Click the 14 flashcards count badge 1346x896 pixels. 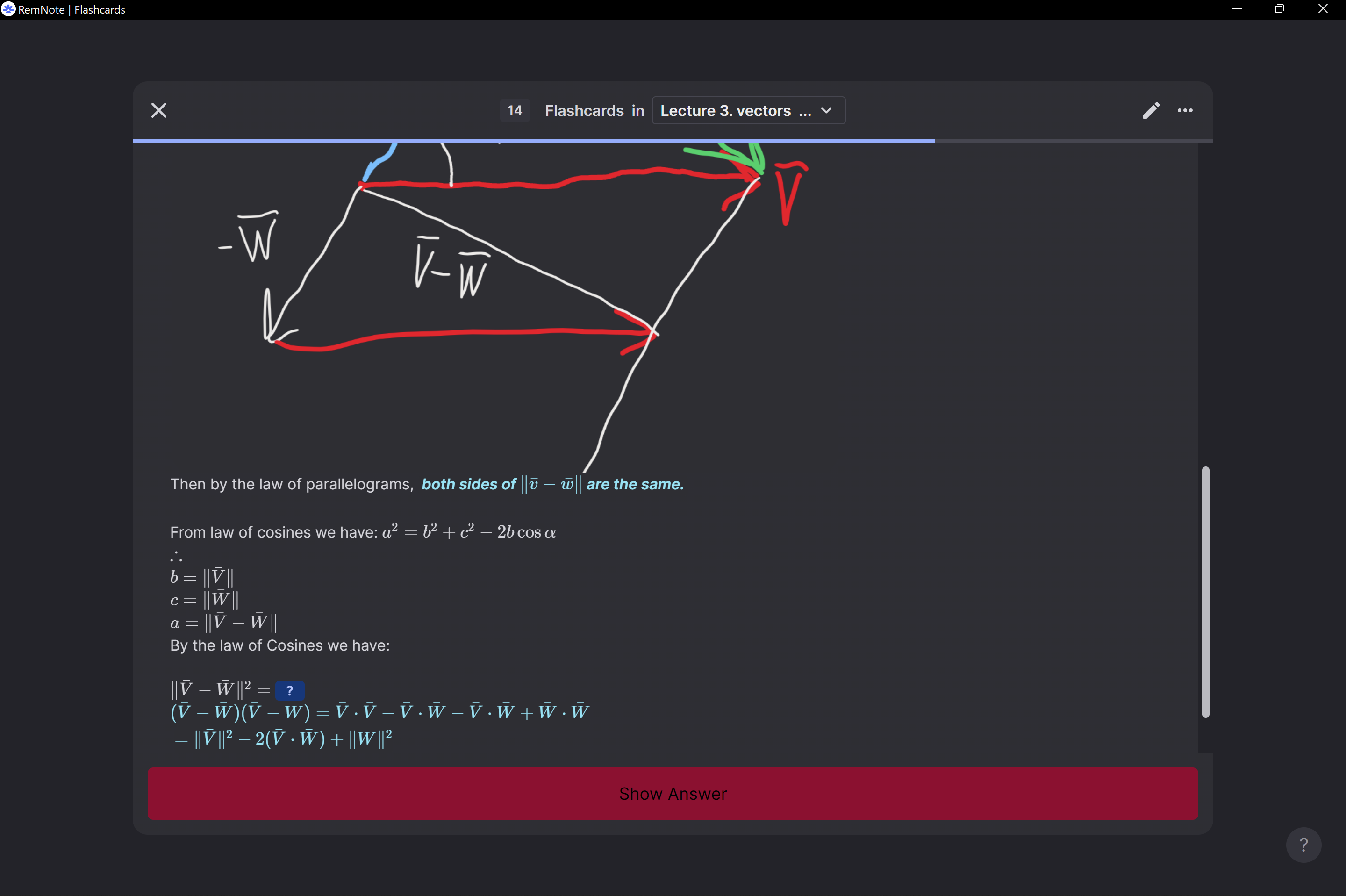click(514, 110)
